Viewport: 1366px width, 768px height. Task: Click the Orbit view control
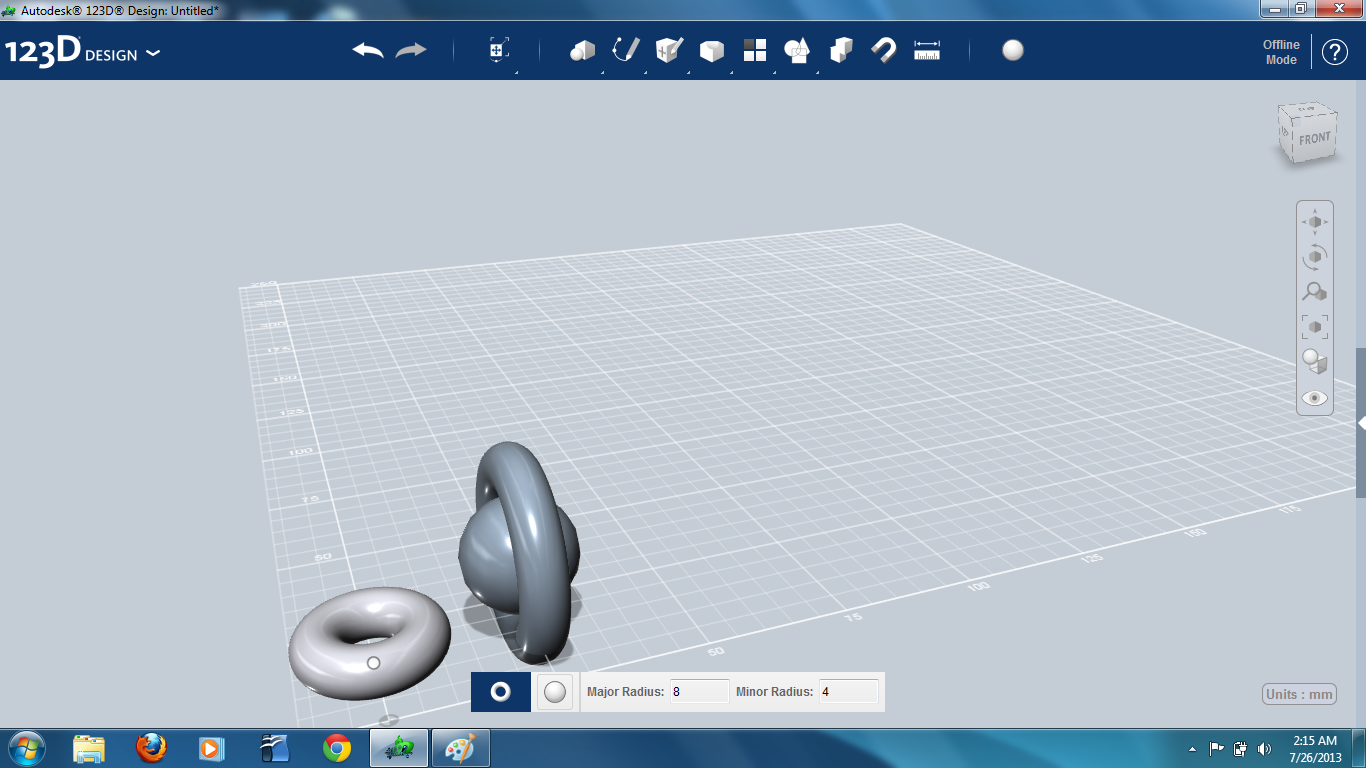coord(1314,256)
